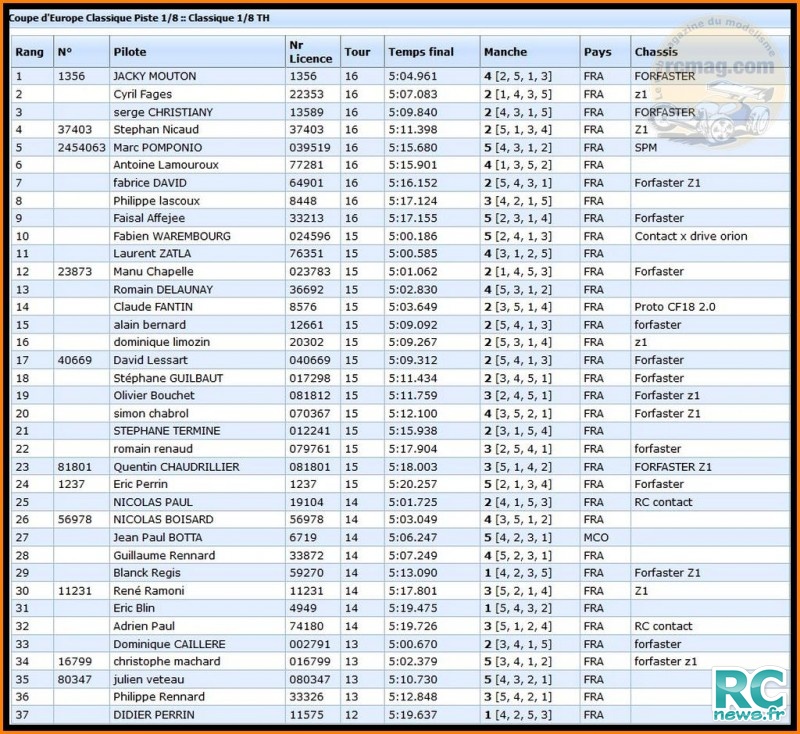This screenshot has width=800, height=734.
Task: Select pilot name Blanck Regis
Action: pos(147,573)
